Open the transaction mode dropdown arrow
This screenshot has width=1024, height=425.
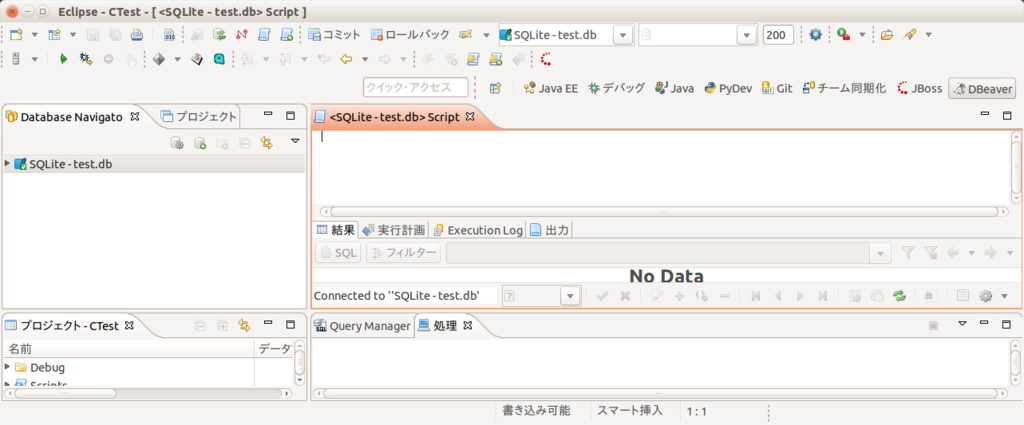[x=486, y=35]
